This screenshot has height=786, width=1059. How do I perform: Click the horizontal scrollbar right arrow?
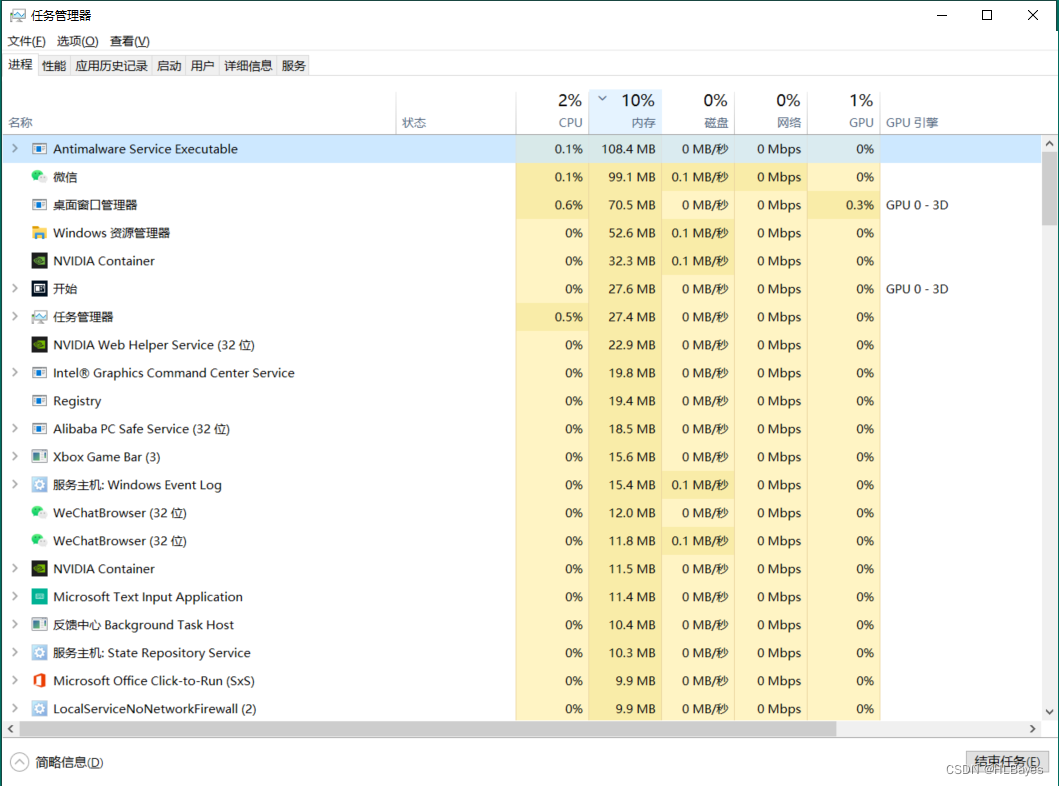point(1033,729)
